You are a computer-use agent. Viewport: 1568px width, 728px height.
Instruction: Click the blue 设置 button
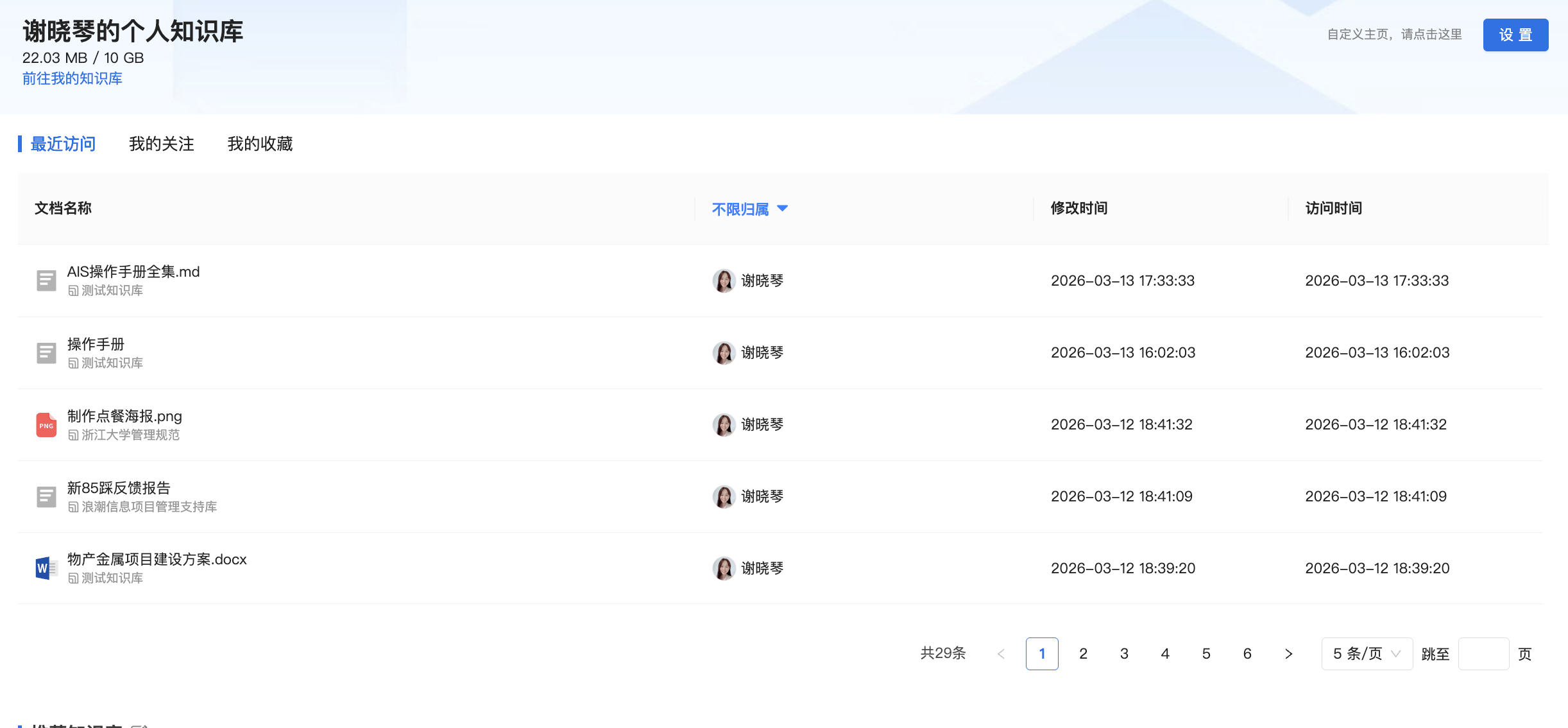(x=1515, y=35)
